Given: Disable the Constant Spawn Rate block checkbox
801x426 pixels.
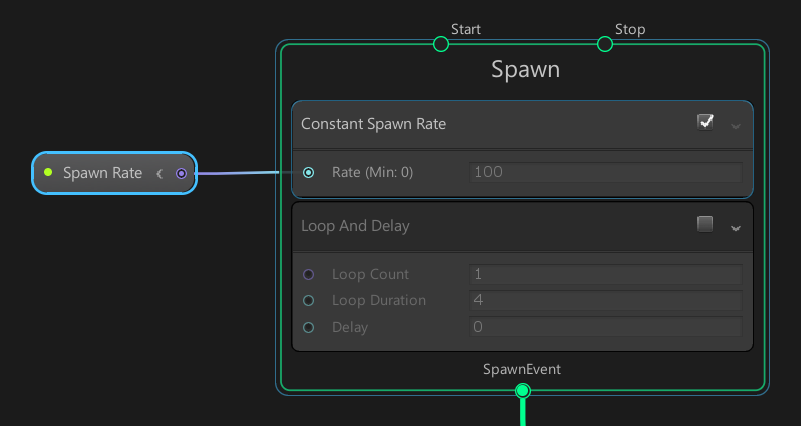Looking at the screenshot, I should 705,122.
